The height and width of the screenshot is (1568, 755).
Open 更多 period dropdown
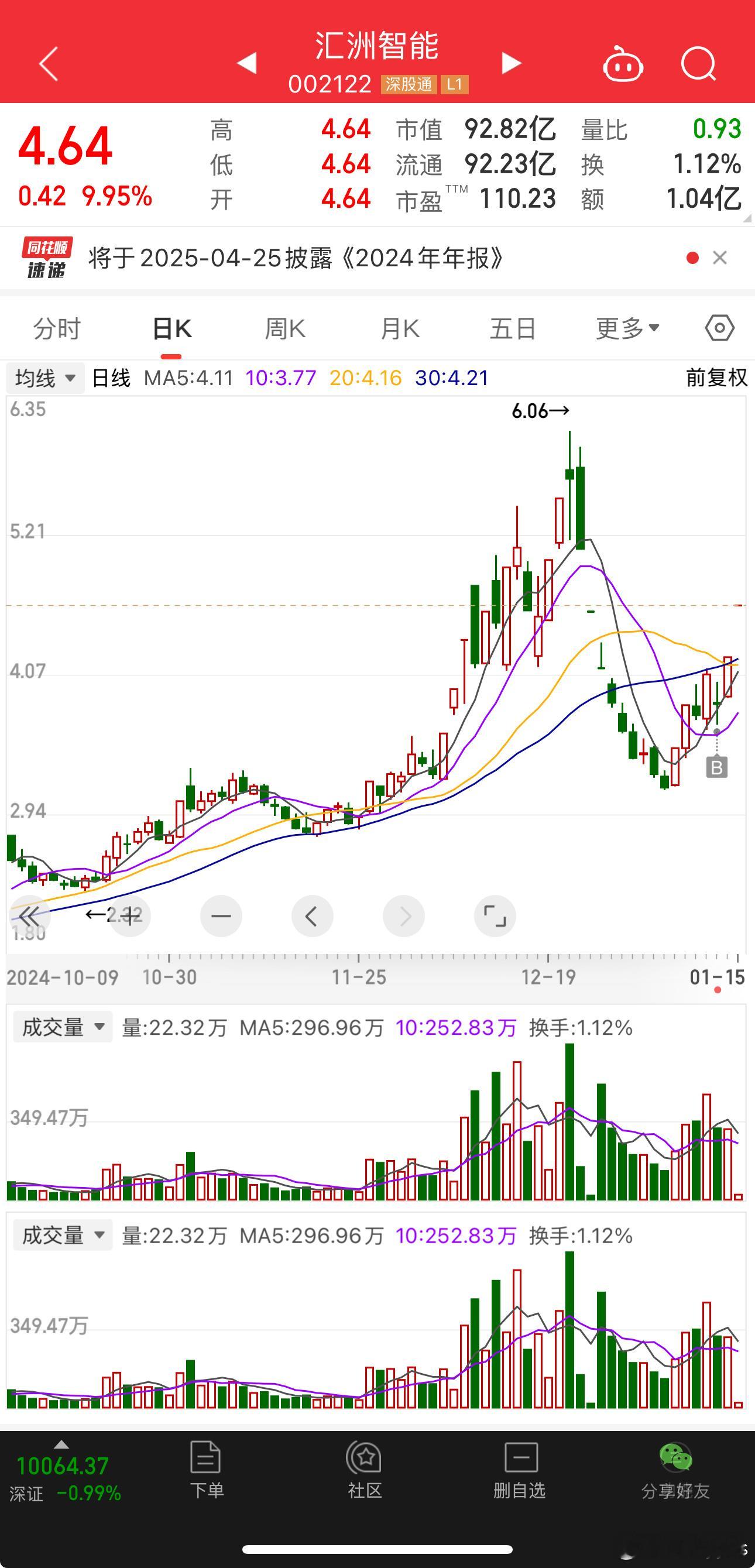pyautogui.click(x=627, y=329)
